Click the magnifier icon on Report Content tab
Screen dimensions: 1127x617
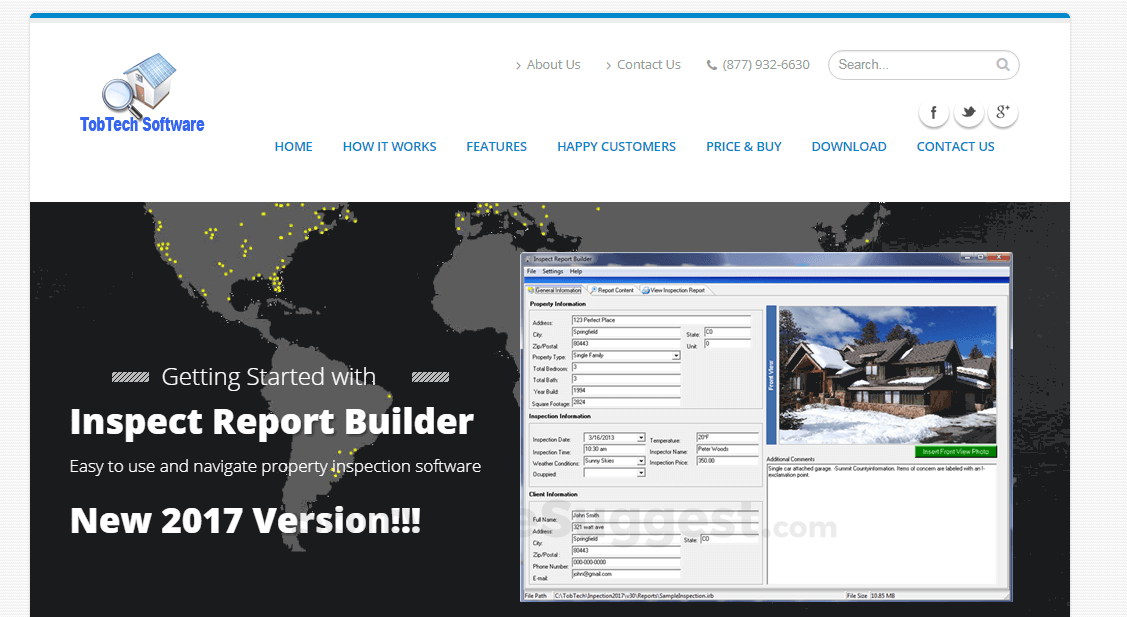[x=594, y=290]
